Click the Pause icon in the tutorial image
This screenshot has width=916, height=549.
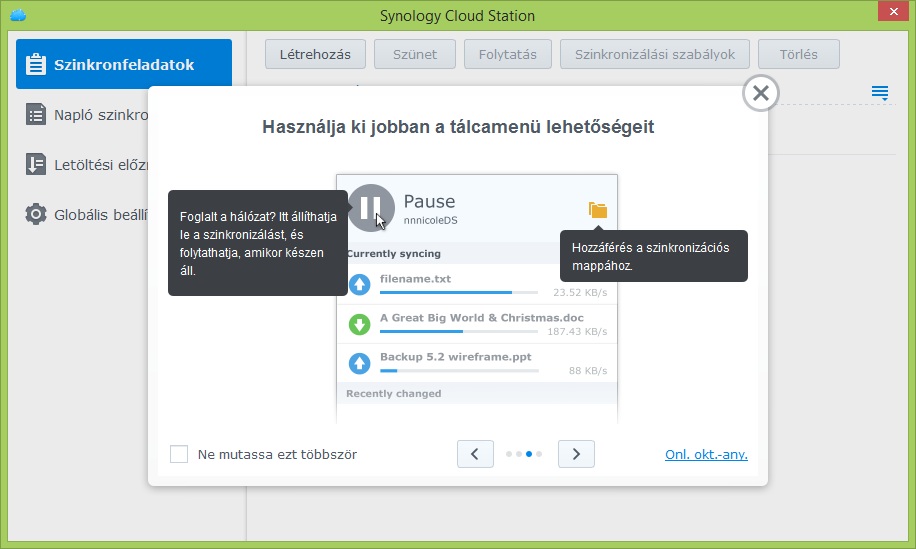[371, 207]
